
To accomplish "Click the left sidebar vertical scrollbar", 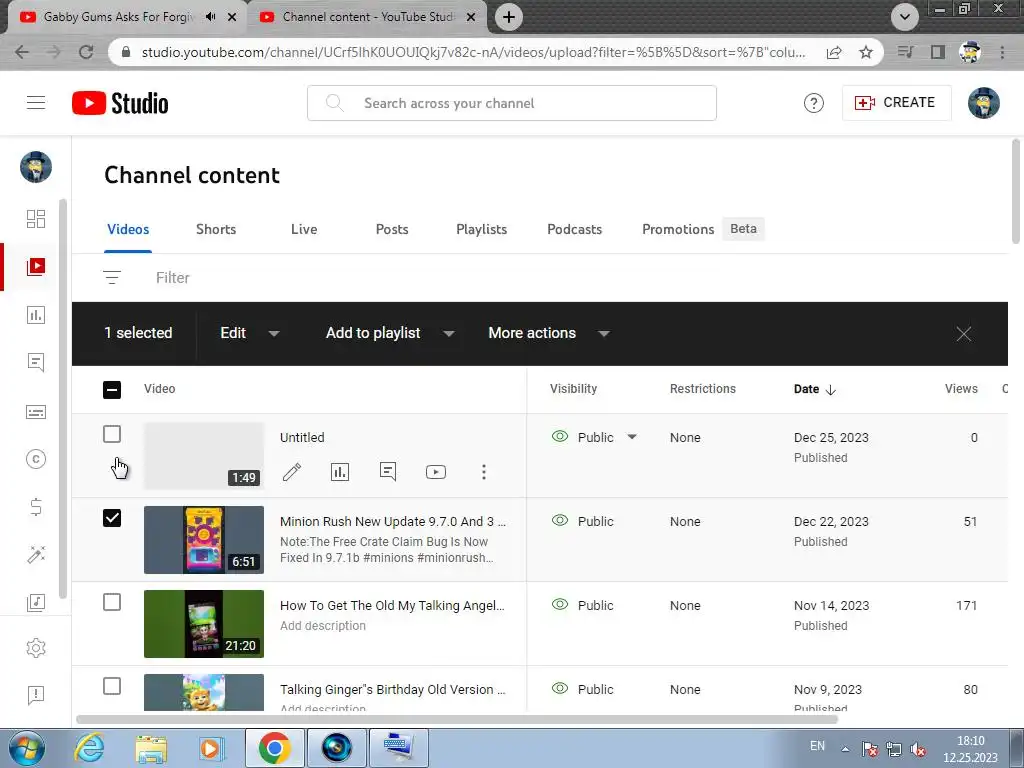I will point(63,398).
